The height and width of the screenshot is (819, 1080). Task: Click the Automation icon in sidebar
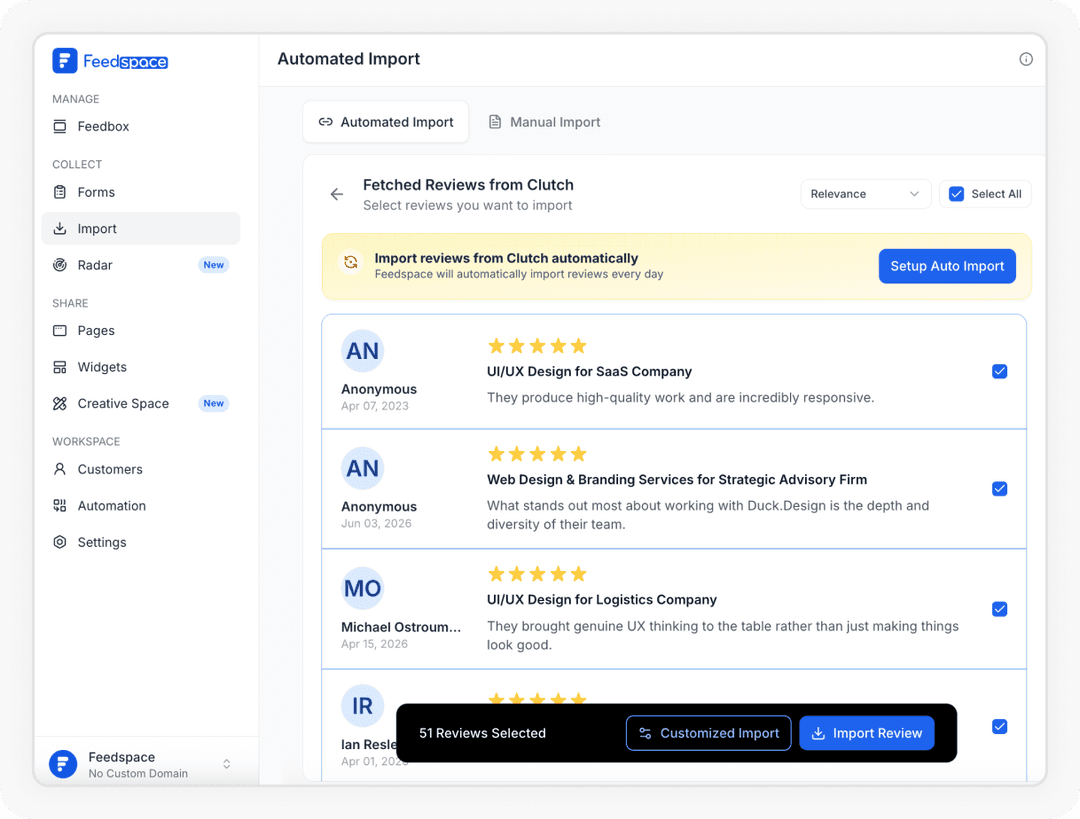pos(60,506)
